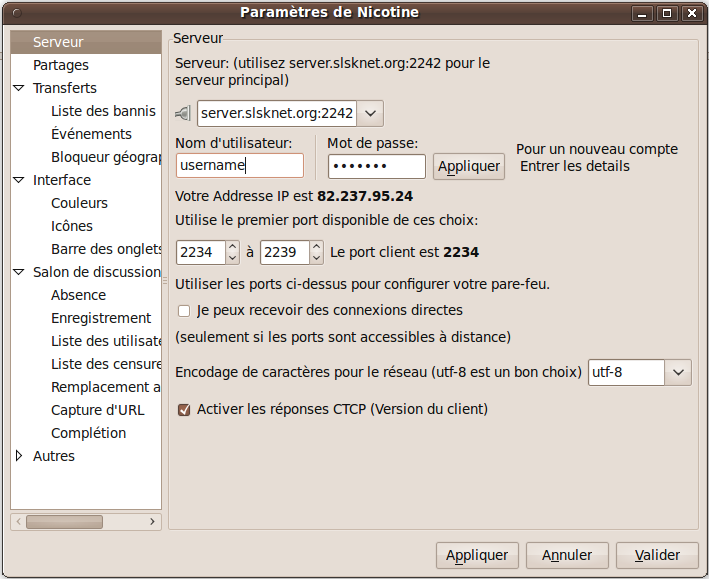
Task: Expand the Autres tree section
Action: 19,456
